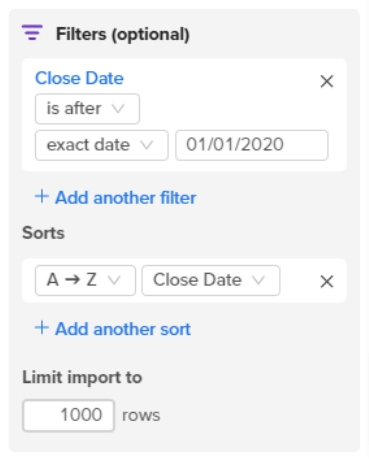Image resolution: width=369 pixels, height=462 pixels.
Task: Click the plus icon beside Add another filter
Action: click(42, 196)
